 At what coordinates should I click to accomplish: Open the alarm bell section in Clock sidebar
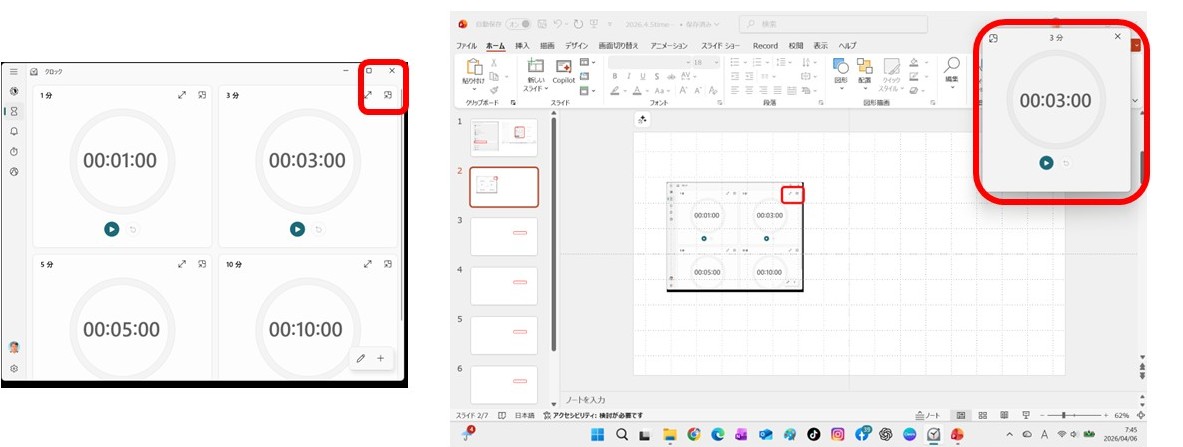[14, 131]
